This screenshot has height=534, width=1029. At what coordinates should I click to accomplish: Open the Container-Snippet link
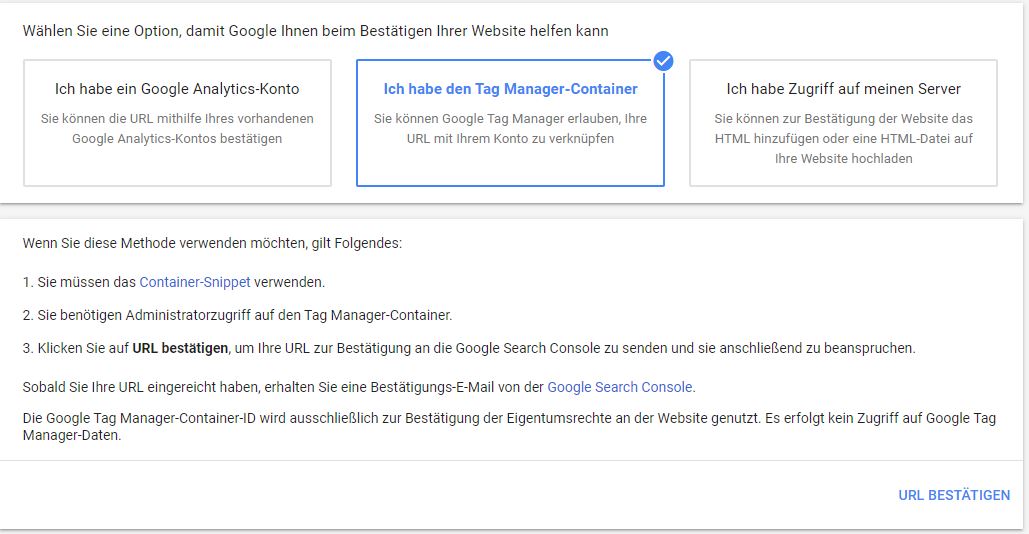(x=194, y=283)
